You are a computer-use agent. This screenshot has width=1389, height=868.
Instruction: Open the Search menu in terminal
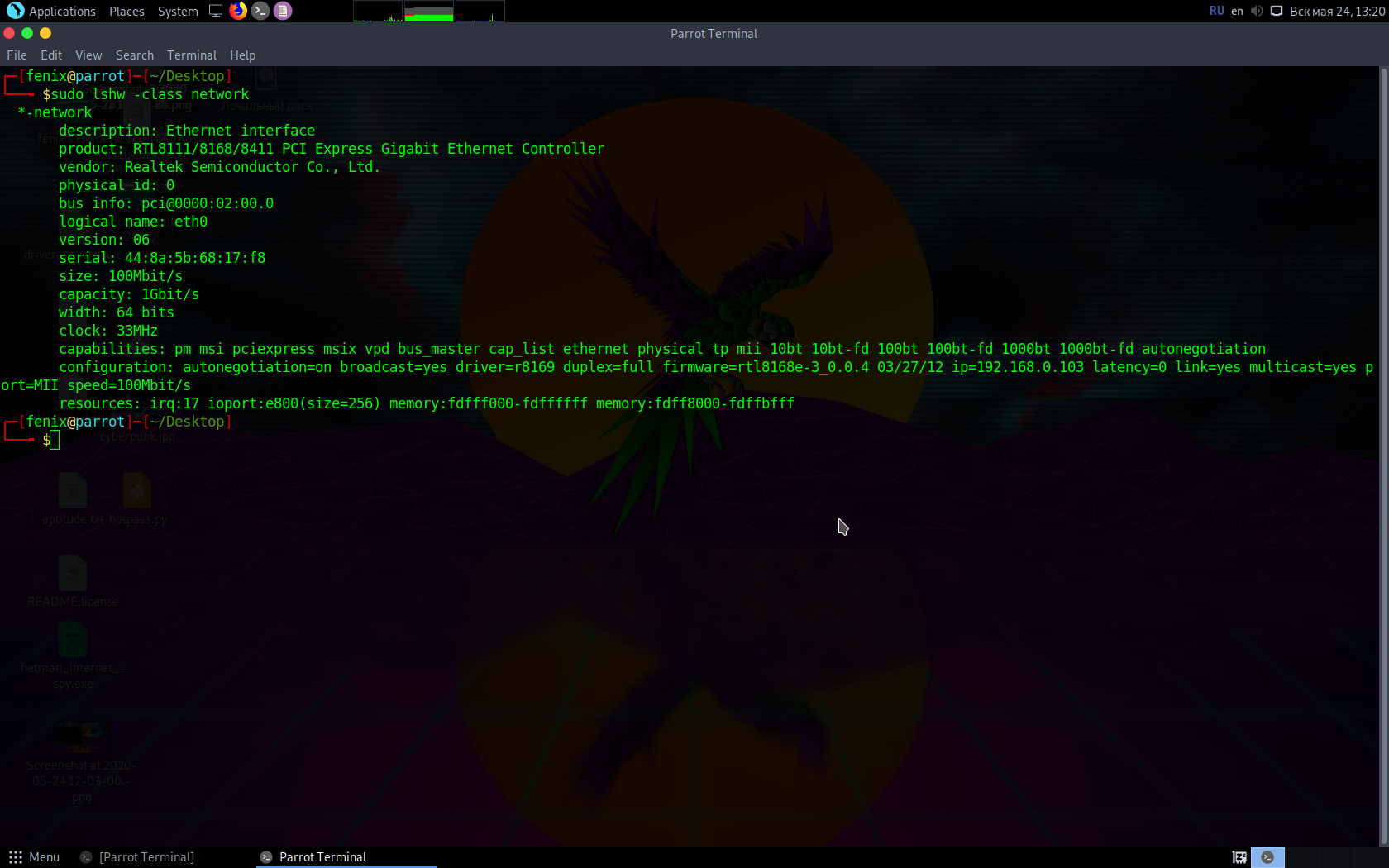135,55
